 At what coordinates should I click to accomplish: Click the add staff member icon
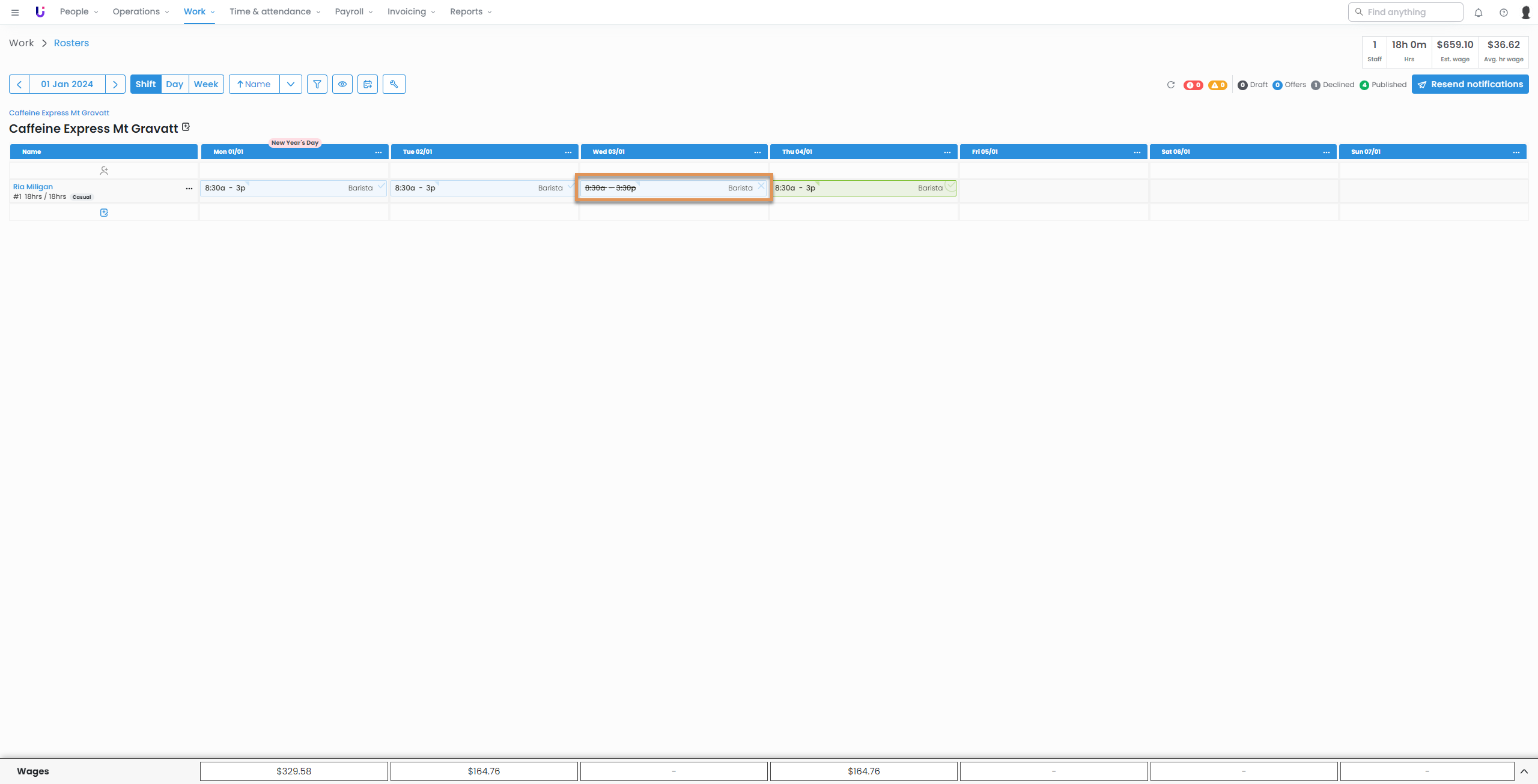(104, 171)
